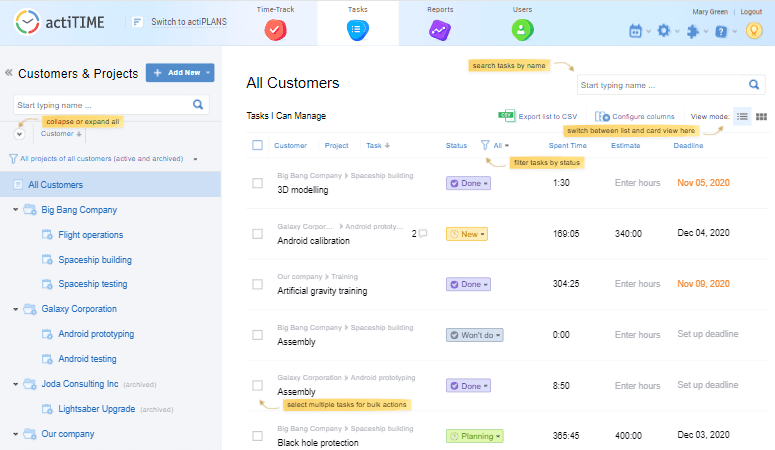Tick the checkbox for the Big Bang Assembly task

[258, 335]
